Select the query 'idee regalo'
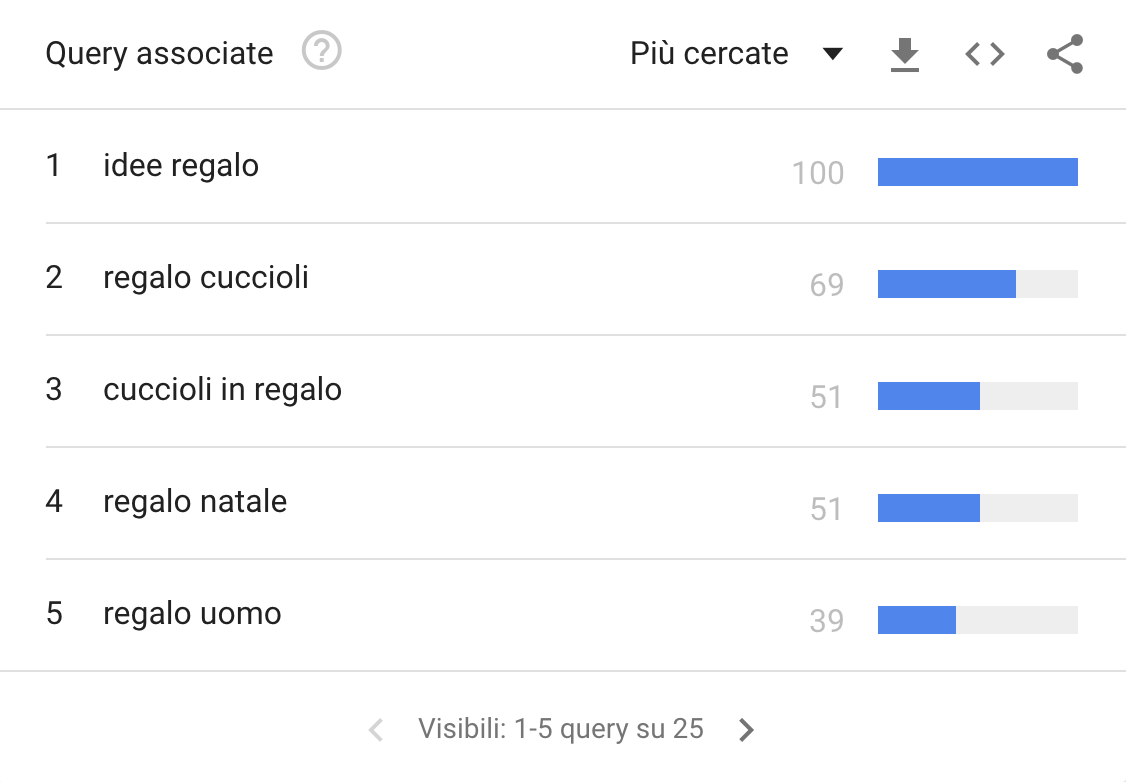The image size is (1126, 782). (180, 166)
